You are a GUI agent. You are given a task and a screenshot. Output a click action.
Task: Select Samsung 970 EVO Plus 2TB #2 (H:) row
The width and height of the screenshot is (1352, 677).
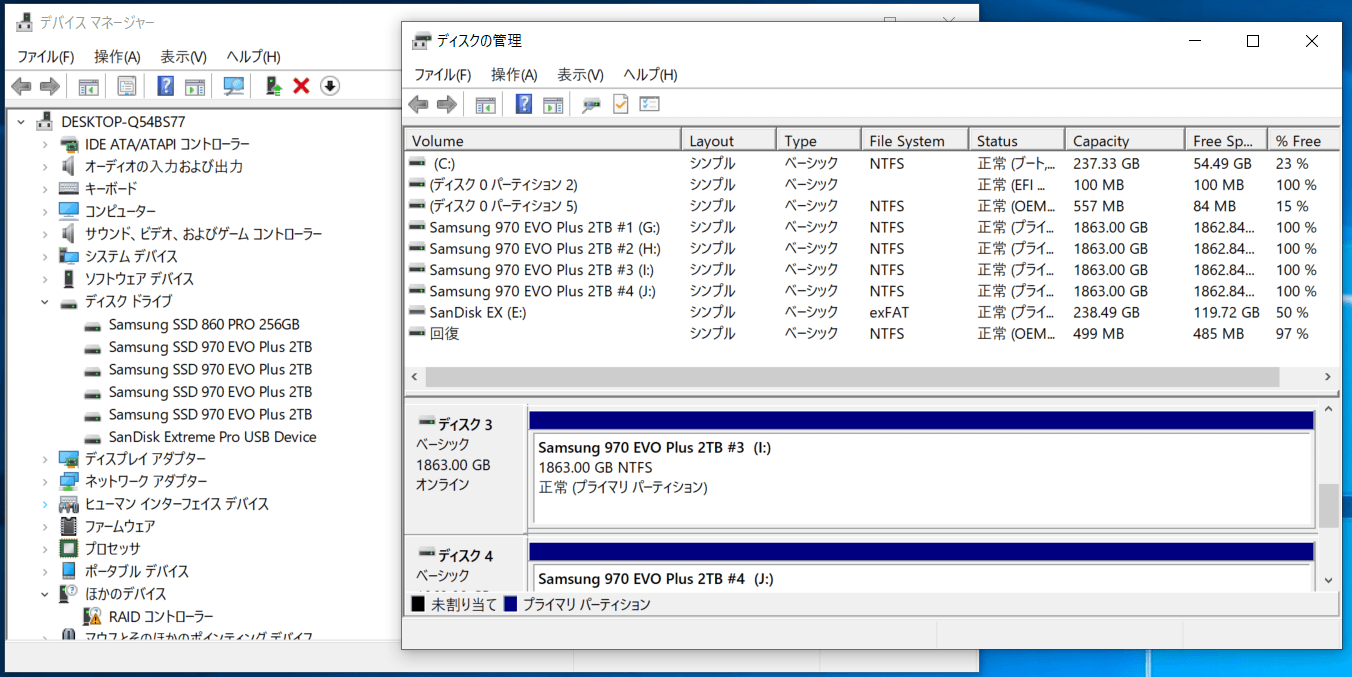872,248
